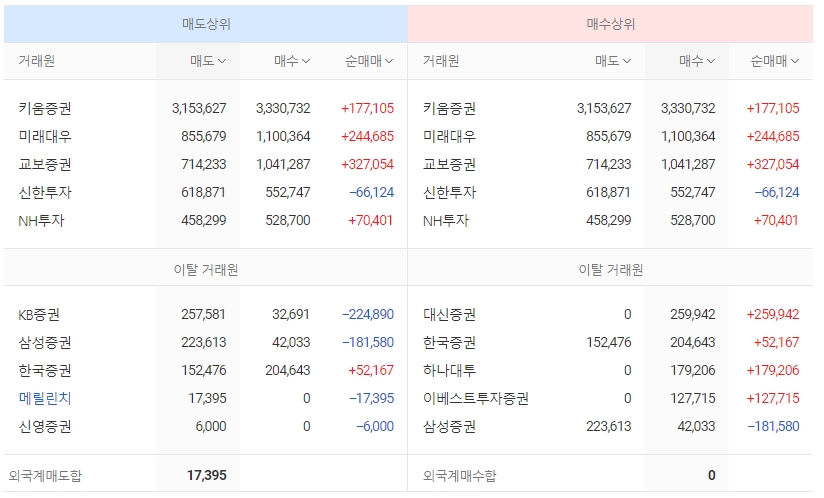Select 한국증권 in 매도상위 이탈 거래원

(x=45, y=370)
